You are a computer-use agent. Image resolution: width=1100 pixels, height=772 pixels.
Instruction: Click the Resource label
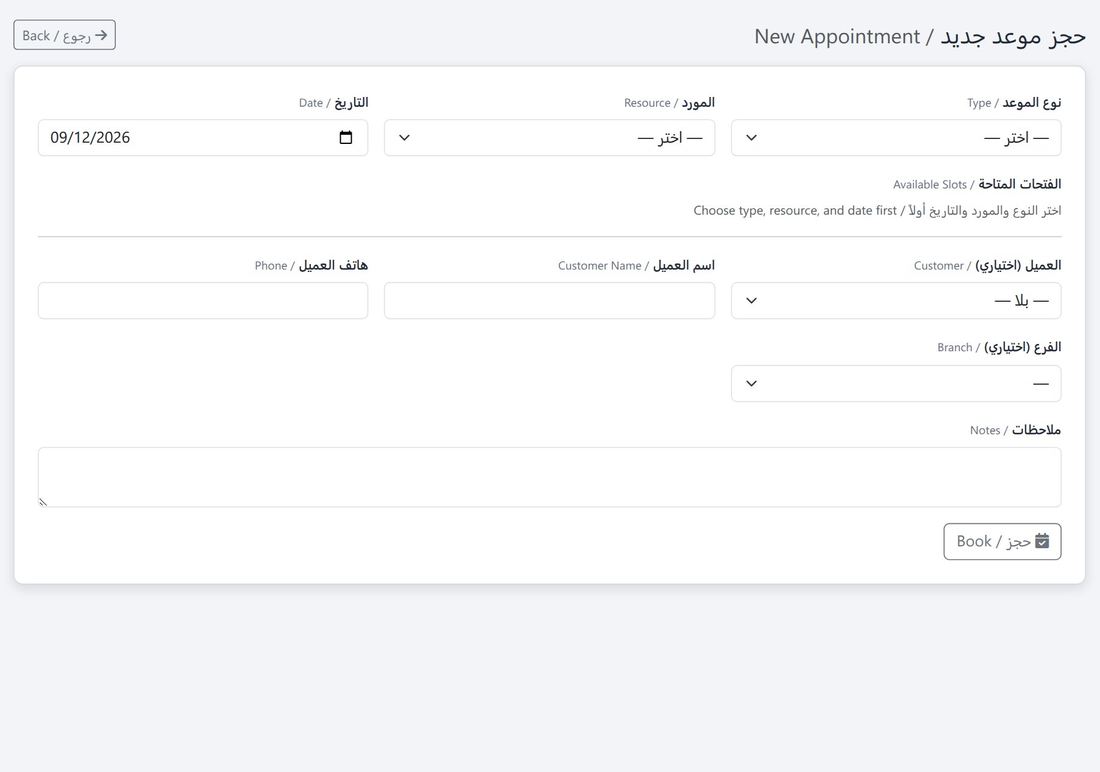click(669, 102)
